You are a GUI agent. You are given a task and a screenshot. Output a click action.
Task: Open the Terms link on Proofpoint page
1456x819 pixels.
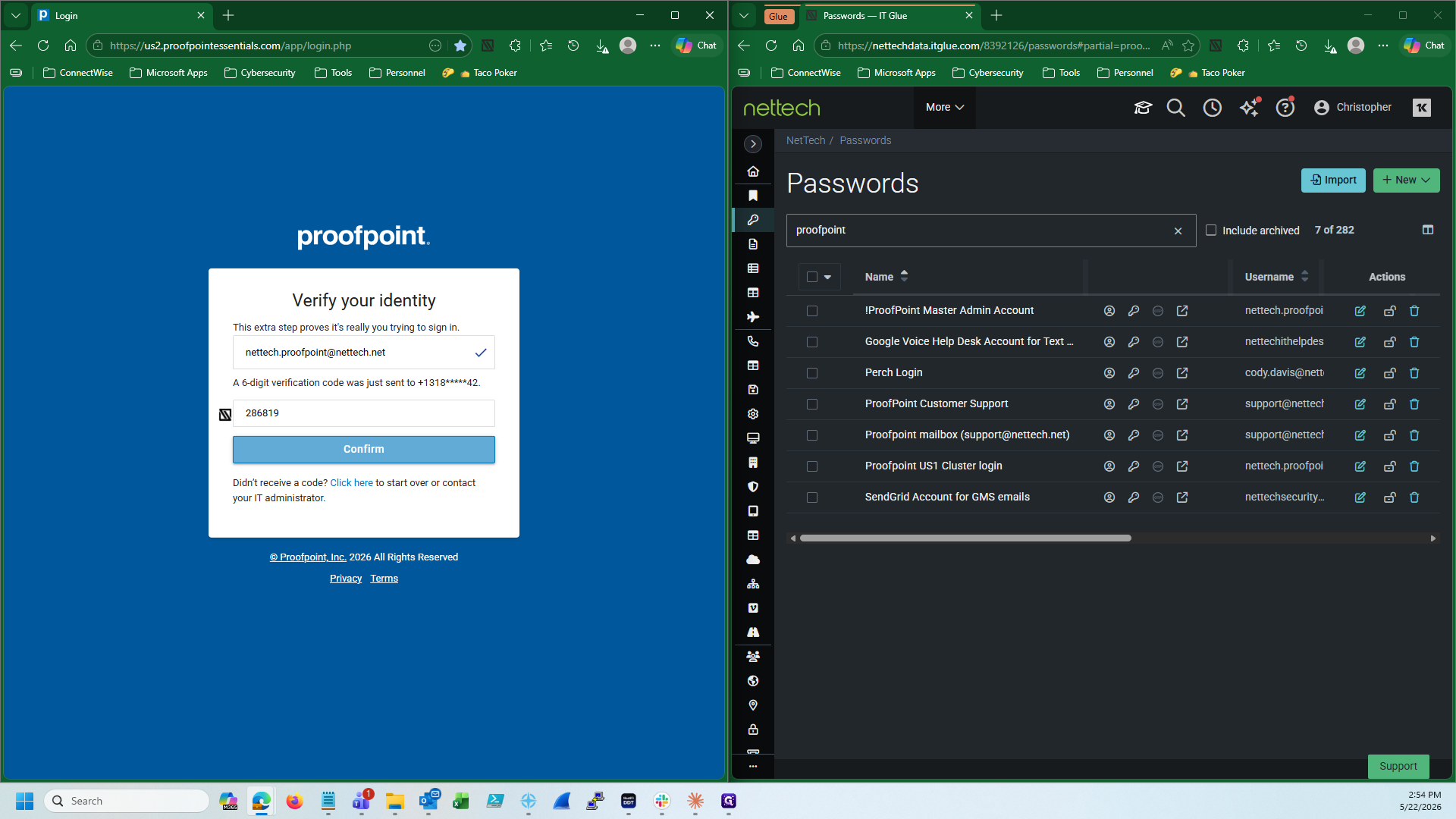click(384, 579)
